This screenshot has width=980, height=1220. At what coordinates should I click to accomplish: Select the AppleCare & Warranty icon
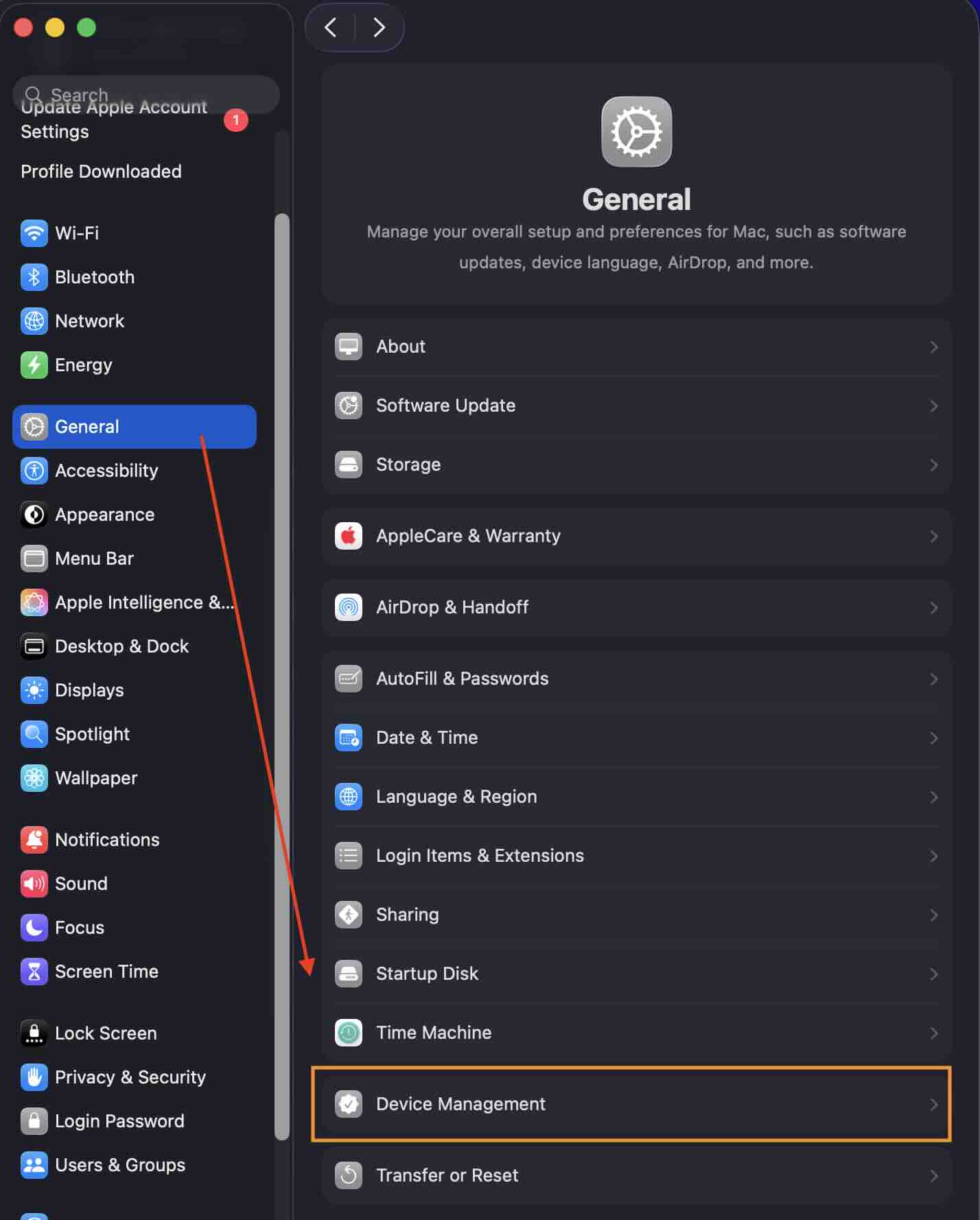tap(349, 536)
